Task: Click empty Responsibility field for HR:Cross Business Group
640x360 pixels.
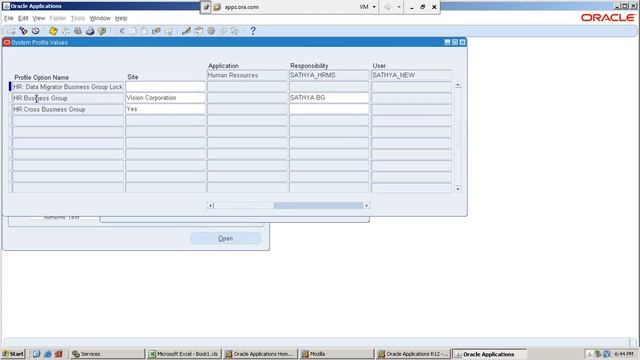Action: [329, 109]
